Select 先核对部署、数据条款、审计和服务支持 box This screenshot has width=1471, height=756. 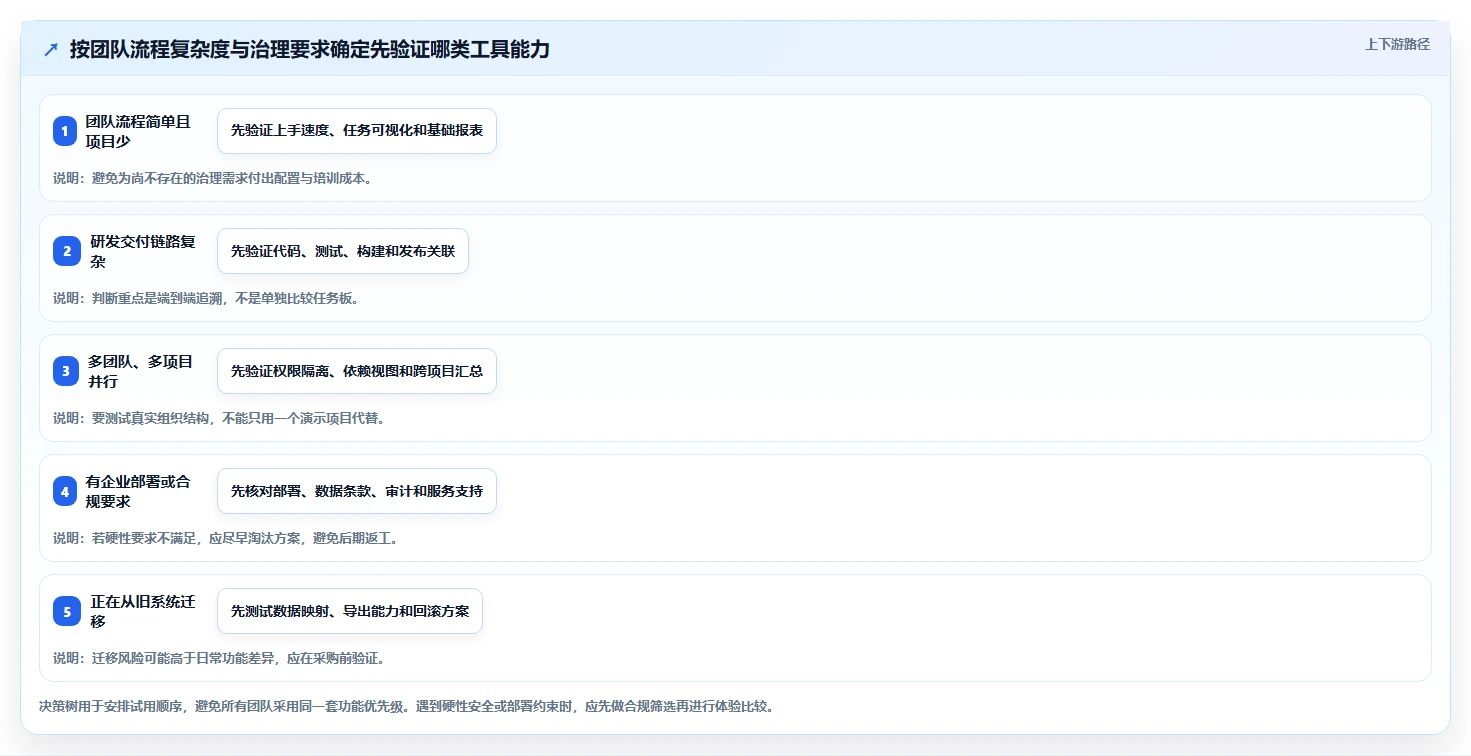pyautogui.click(x=357, y=491)
